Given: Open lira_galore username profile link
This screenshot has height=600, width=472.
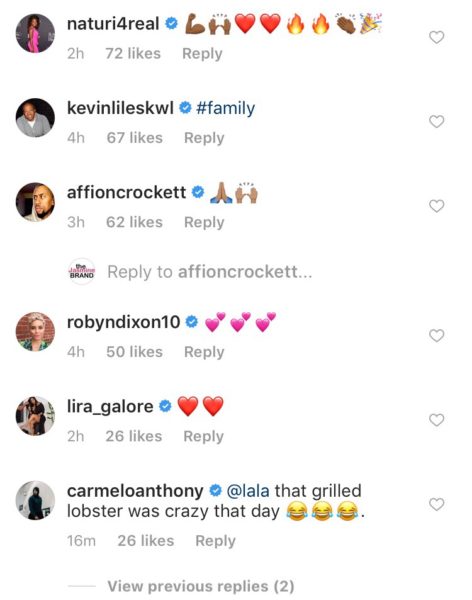Looking at the screenshot, I should [110, 407].
